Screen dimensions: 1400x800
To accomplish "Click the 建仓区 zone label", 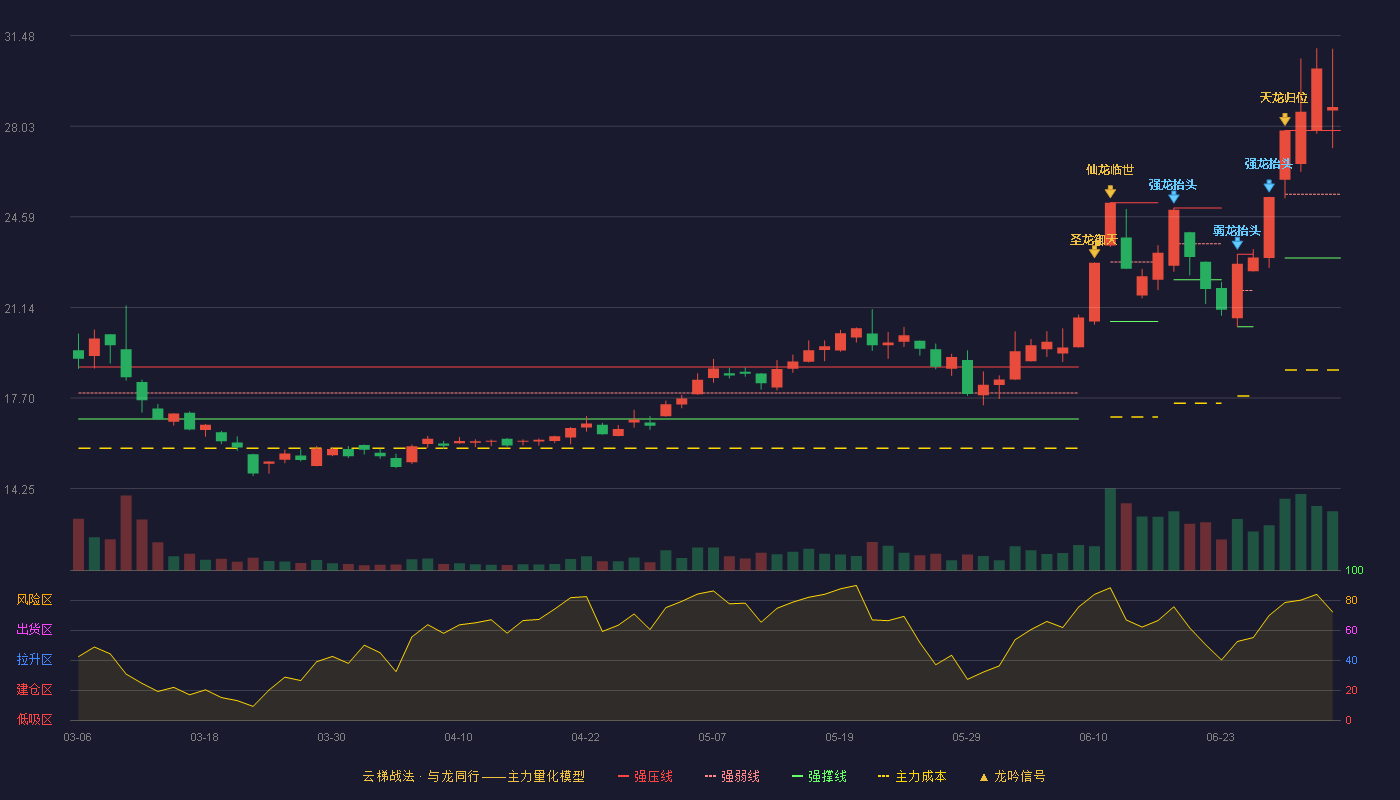I will click(x=34, y=690).
